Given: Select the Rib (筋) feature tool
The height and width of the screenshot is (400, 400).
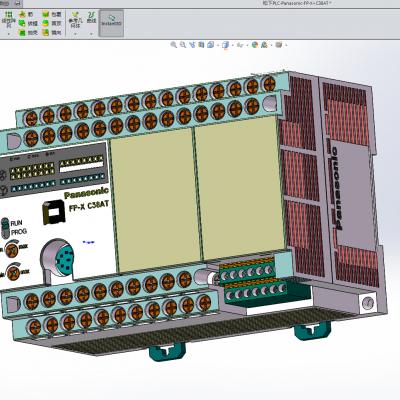Looking at the screenshot, I should (x=26, y=14).
